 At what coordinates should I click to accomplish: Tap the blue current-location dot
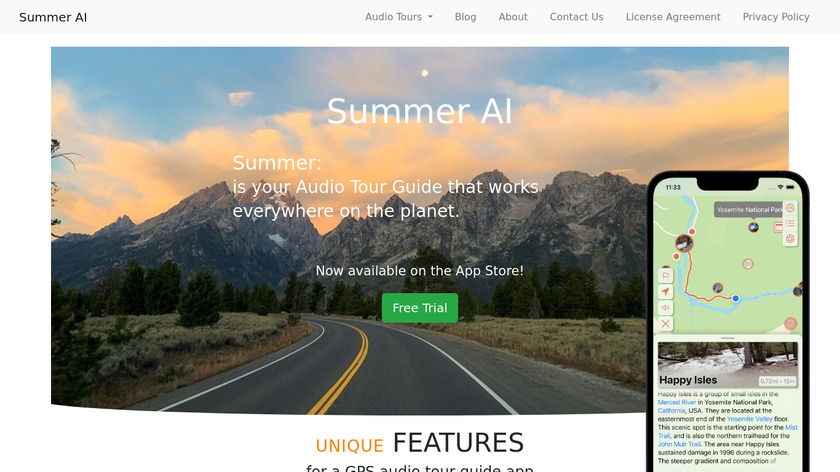tap(736, 298)
